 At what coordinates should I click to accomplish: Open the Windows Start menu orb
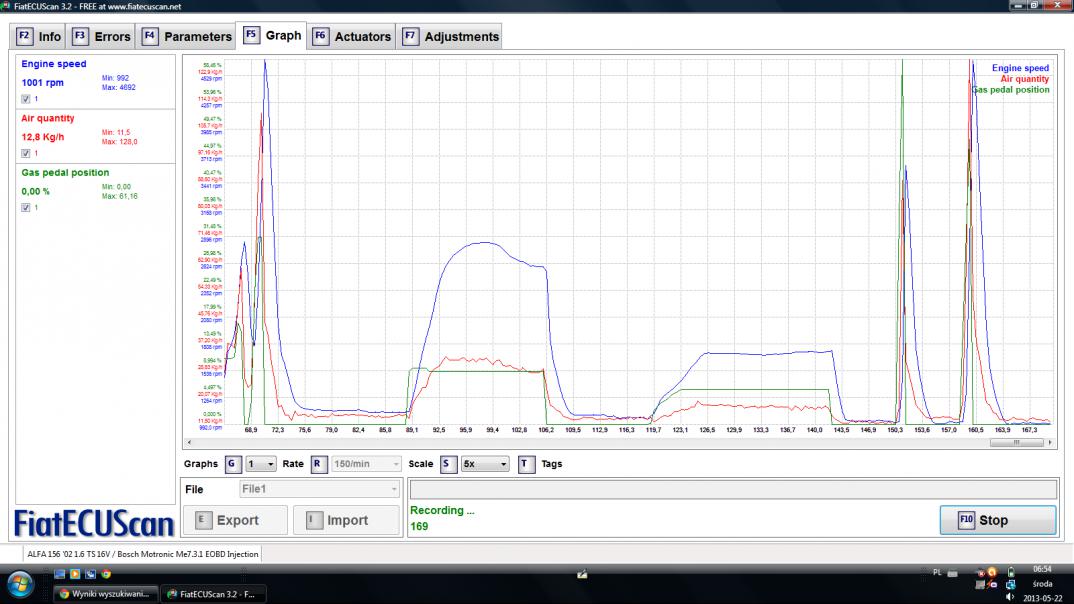click(22, 584)
